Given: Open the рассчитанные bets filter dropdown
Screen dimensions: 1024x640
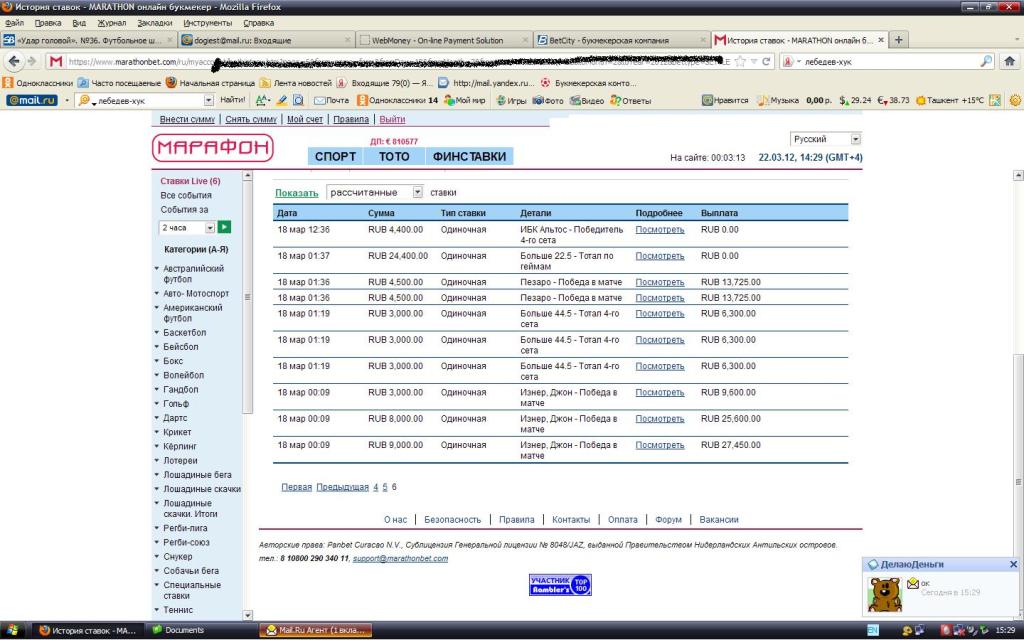Looking at the screenshot, I should [417, 192].
